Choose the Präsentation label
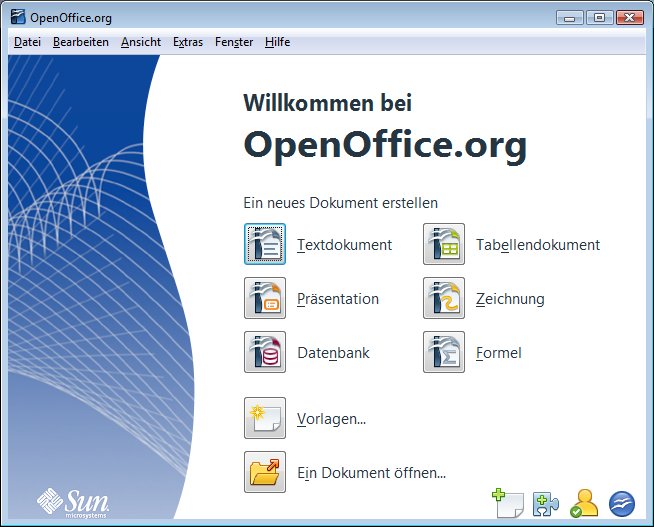 [x=338, y=299]
